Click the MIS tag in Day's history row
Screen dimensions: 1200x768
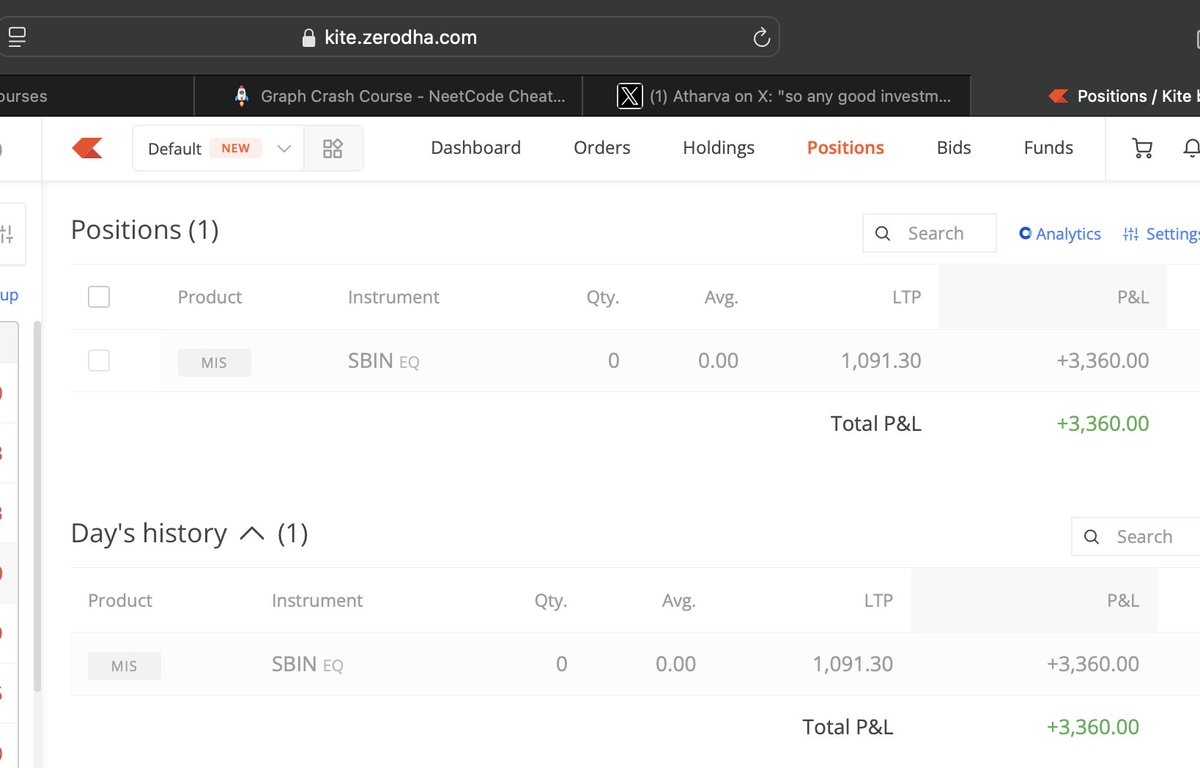[124, 666]
